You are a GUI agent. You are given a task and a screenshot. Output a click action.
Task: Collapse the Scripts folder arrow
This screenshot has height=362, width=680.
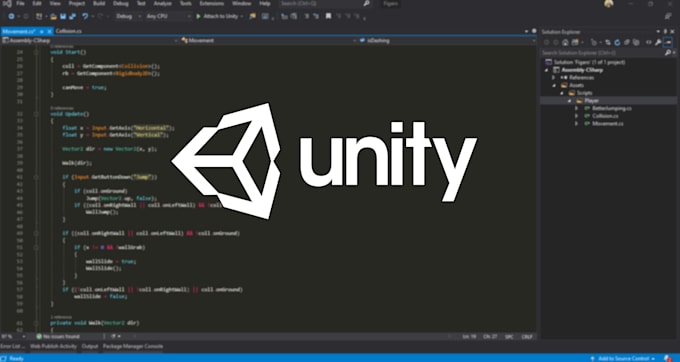pyautogui.click(x=562, y=93)
